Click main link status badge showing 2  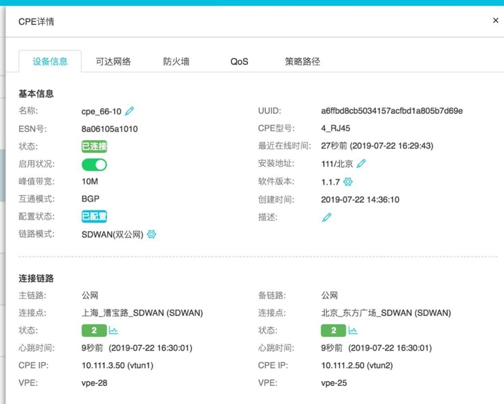pyautogui.click(x=94, y=330)
